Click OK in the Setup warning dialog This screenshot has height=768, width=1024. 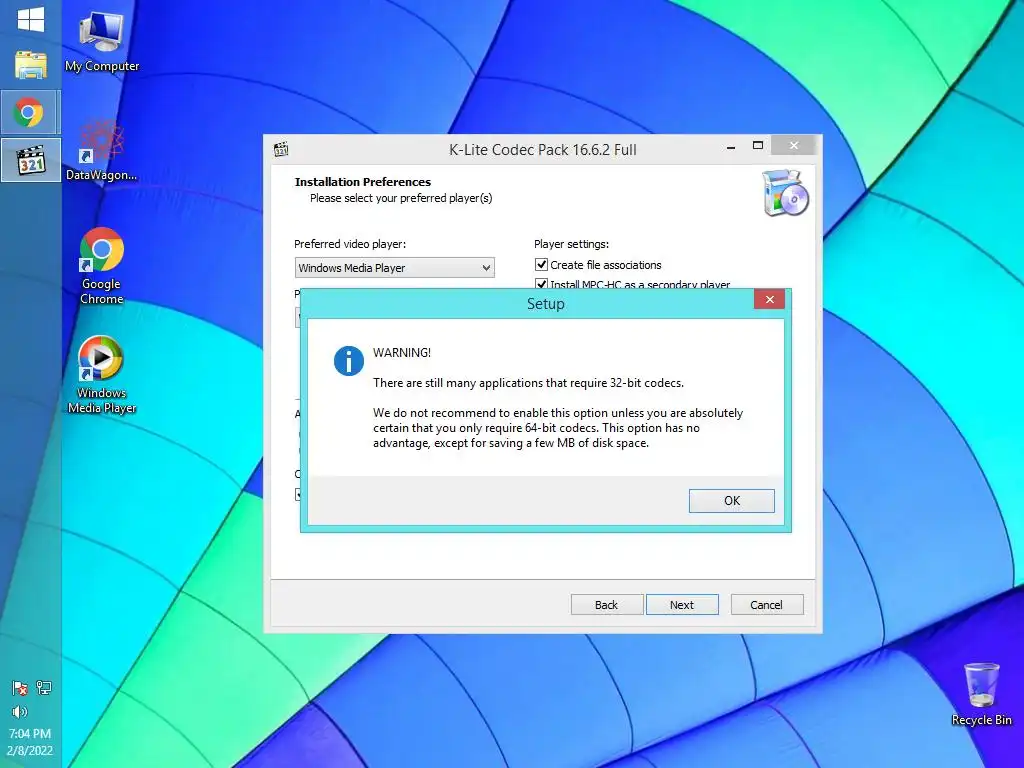(x=731, y=501)
